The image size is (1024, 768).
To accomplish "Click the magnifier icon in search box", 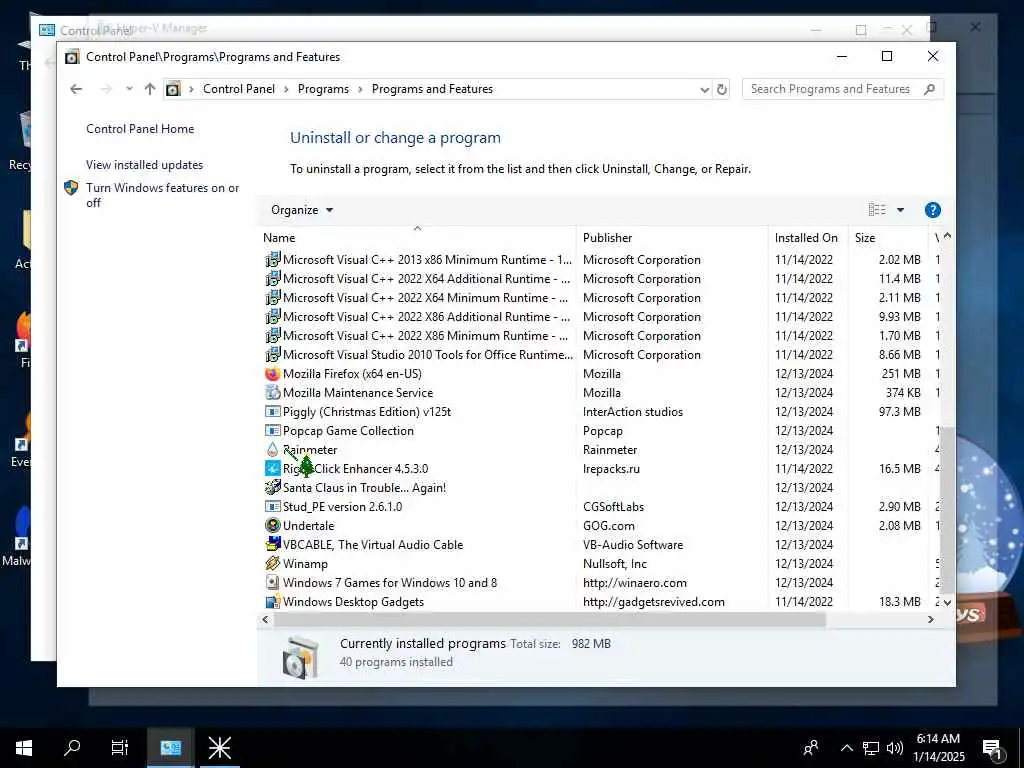I will [929, 89].
